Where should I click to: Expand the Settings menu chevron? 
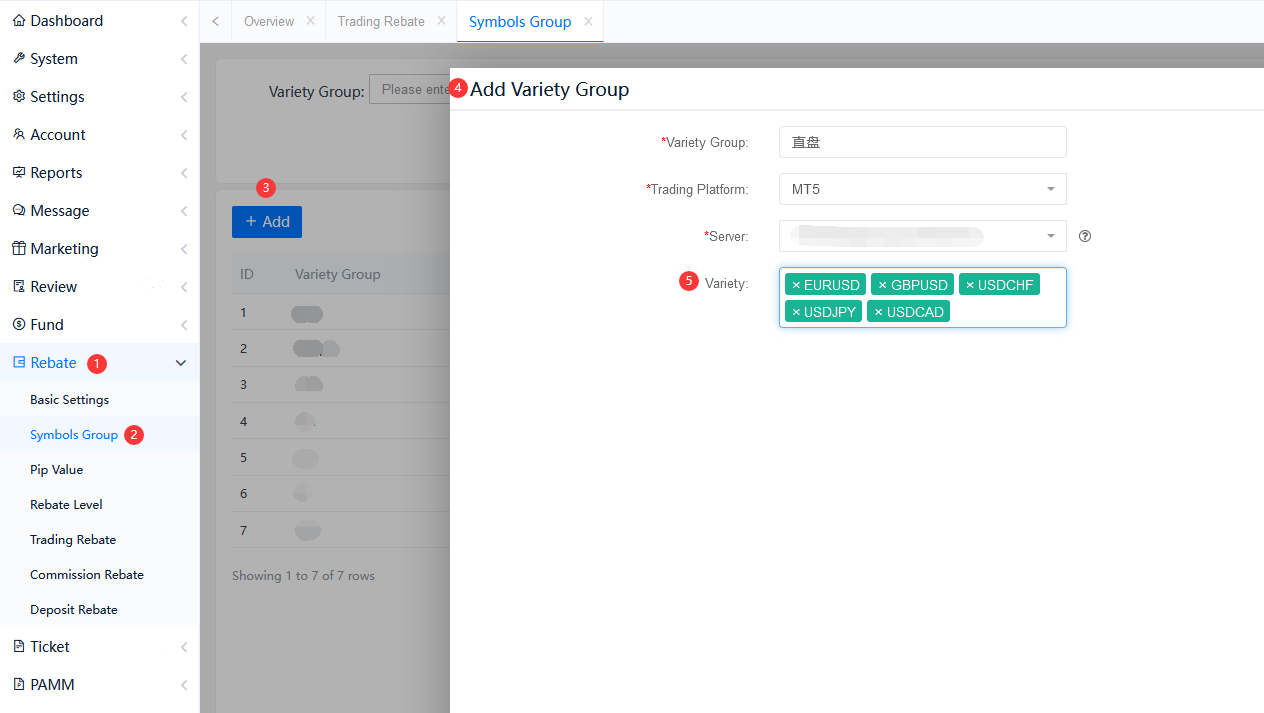point(184,97)
